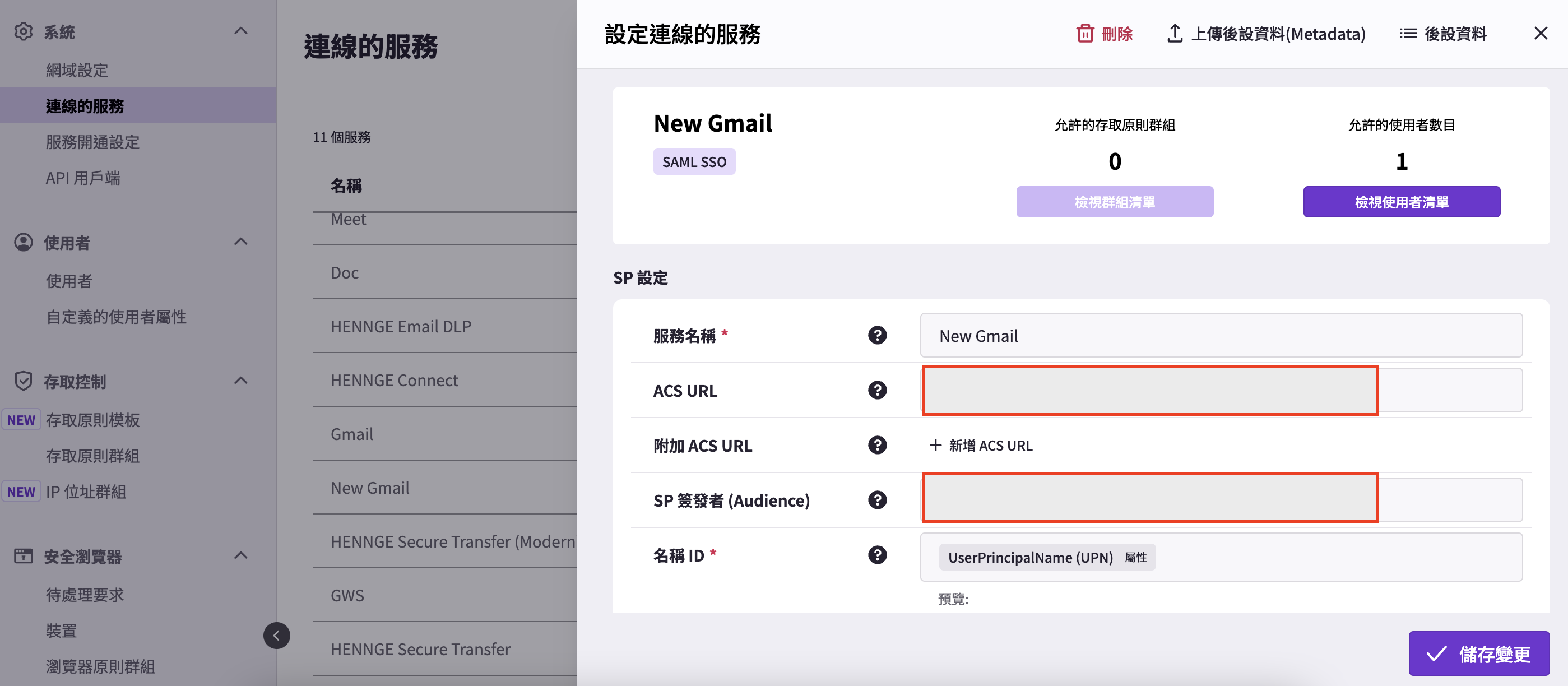Open help icon for 附加 ACS URL
This screenshot has width=1568, height=686.
[877, 445]
